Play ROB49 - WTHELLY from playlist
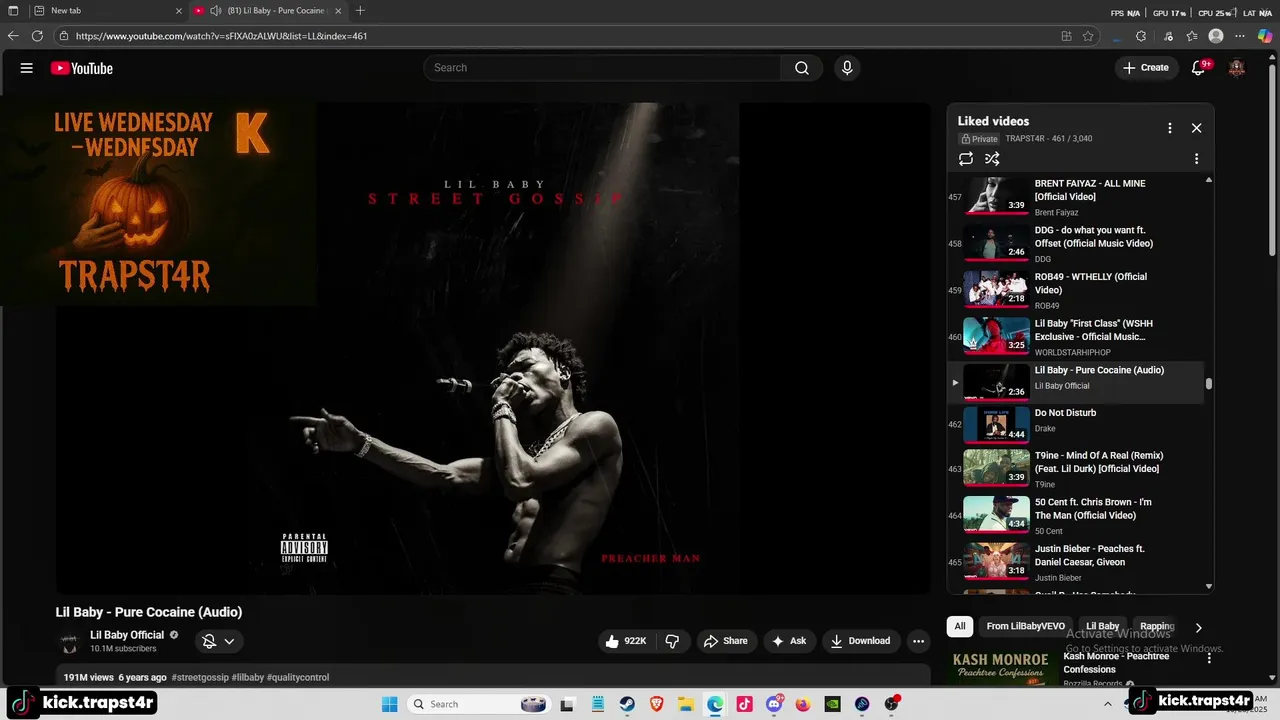The image size is (1280, 720). pyautogui.click(x=1075, y=290)
